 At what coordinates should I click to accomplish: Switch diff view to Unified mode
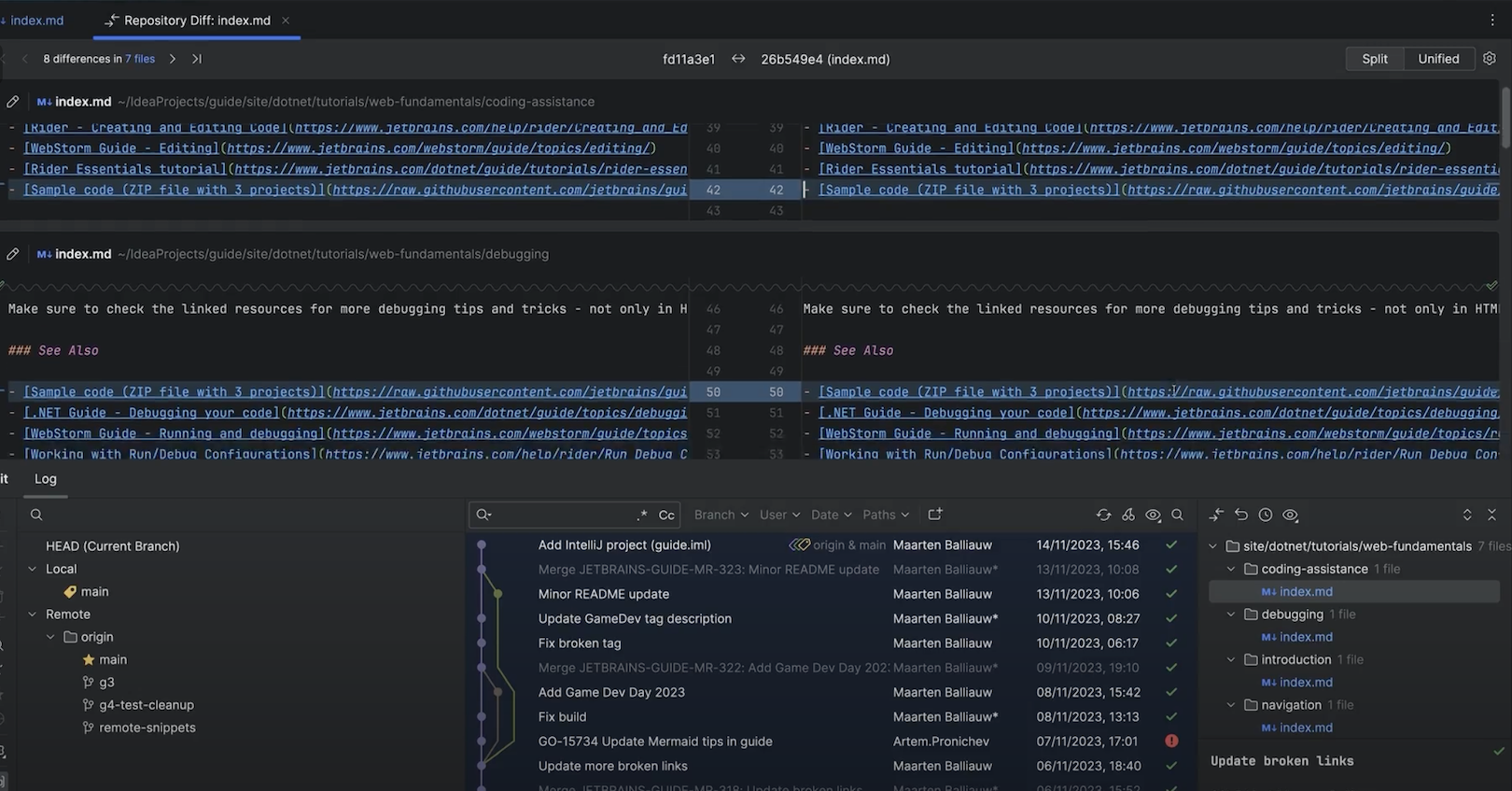click(1437, 59)
